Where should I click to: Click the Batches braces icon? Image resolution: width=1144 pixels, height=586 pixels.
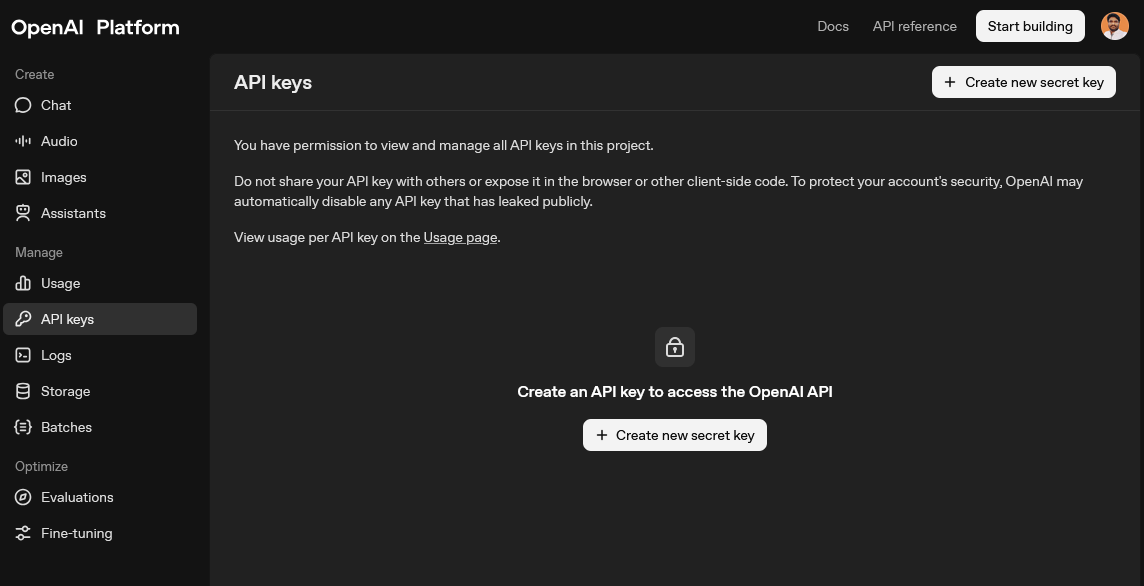pos(23,427)
